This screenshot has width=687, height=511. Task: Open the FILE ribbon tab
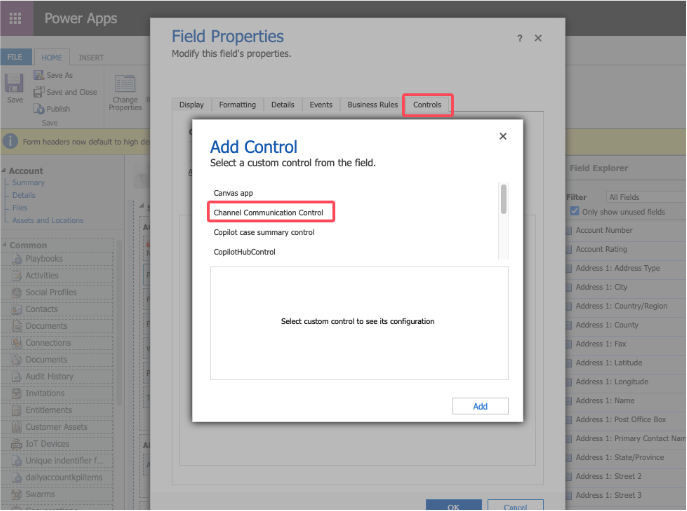(15, 57)
